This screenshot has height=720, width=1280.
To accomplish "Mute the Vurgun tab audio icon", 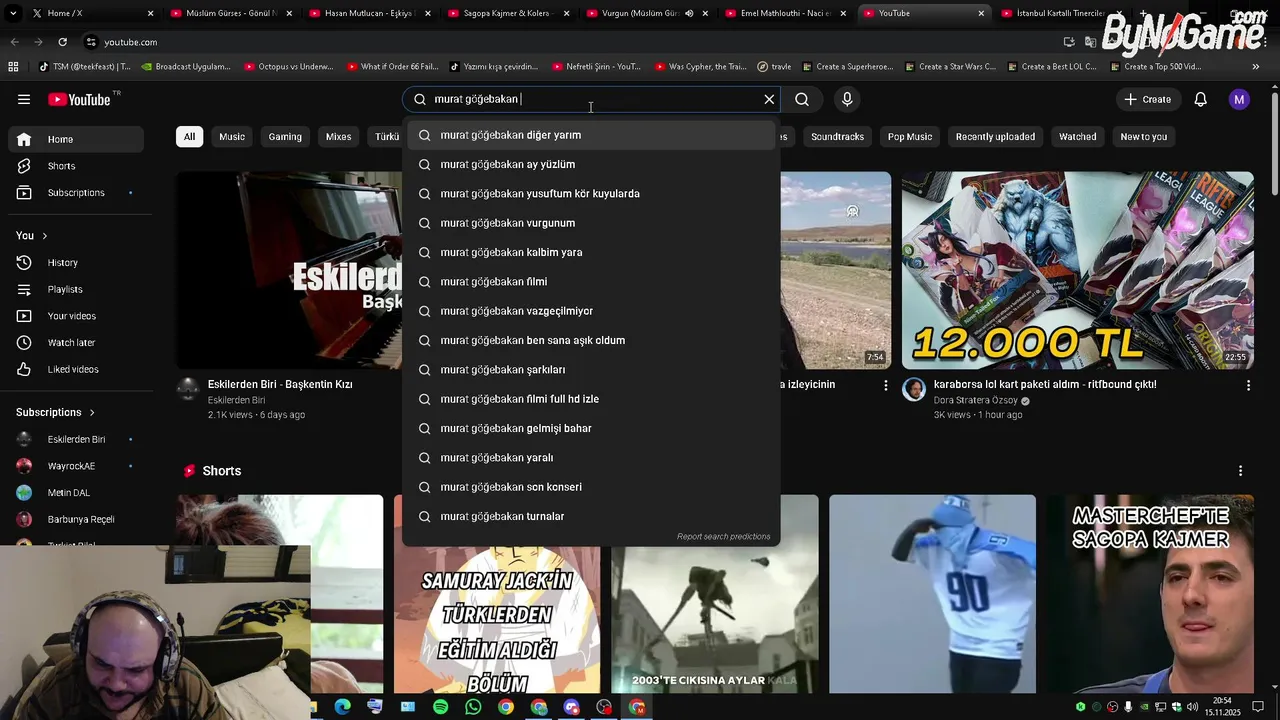I will [x=689, y=13].
